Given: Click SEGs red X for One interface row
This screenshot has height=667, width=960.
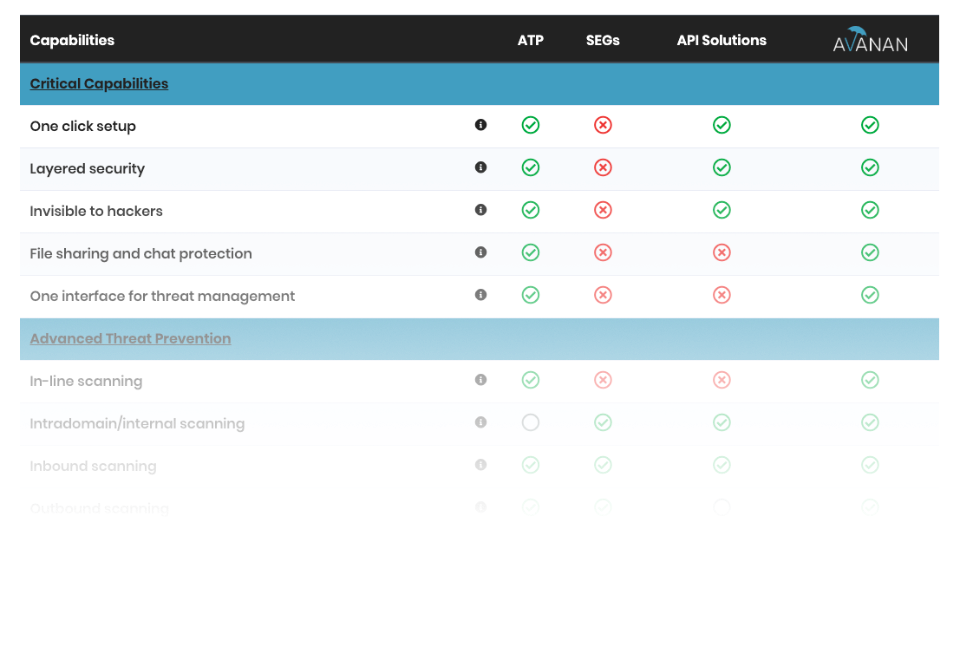Looking at the screenshot, I should [603, 295].
